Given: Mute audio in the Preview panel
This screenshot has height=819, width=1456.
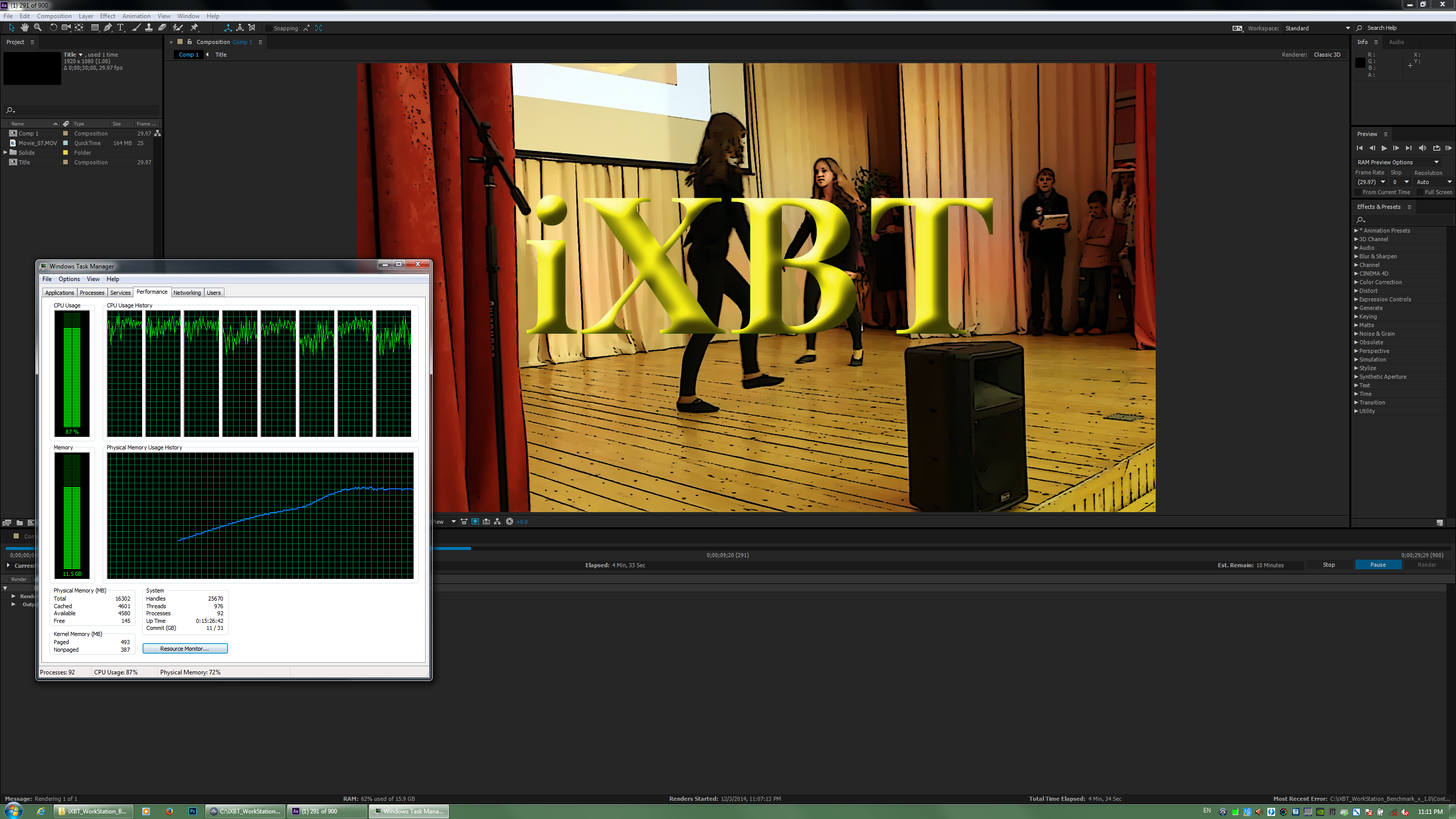Looking at the screenshot, I should click(x=1422, y=148).
